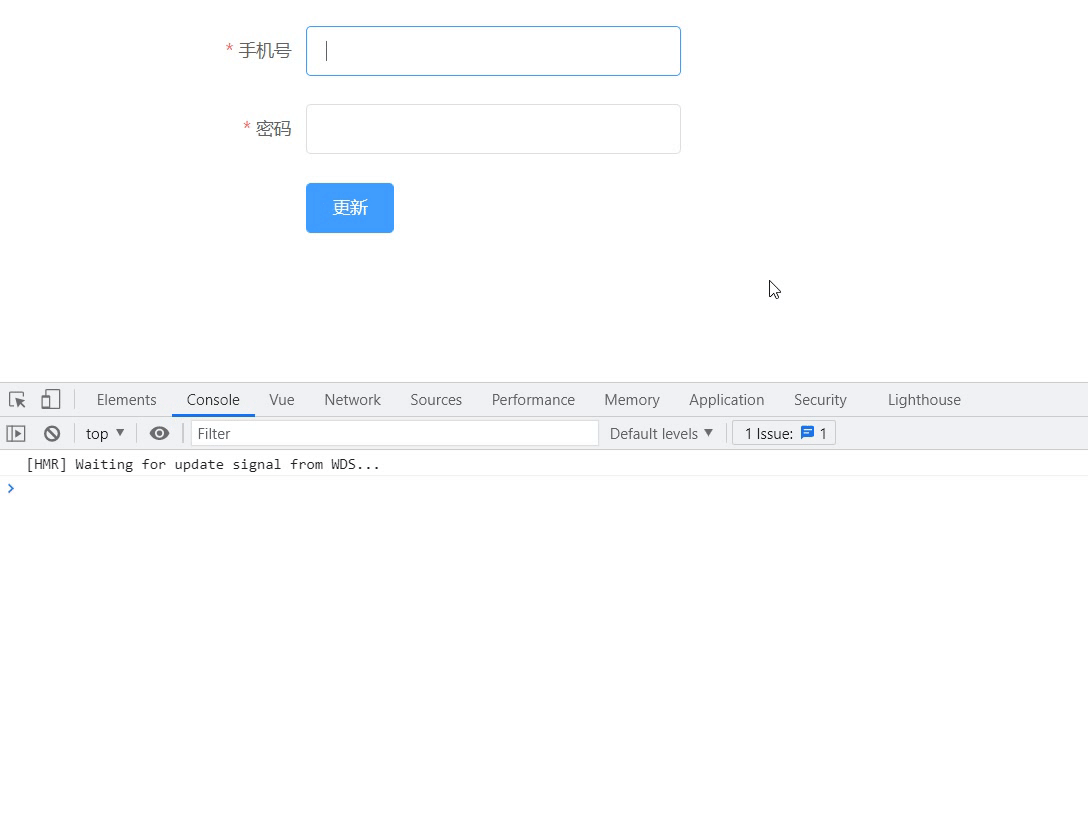Open the Security tab
Viewport: 1088px width, 834px height.
pyautogui.click(x=820, y=400)
